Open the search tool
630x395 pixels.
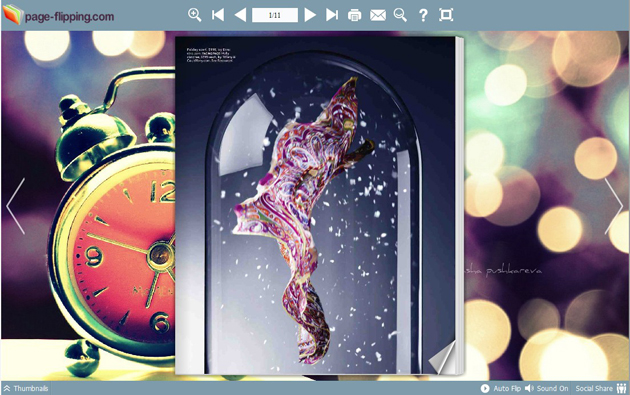[400, 15]
